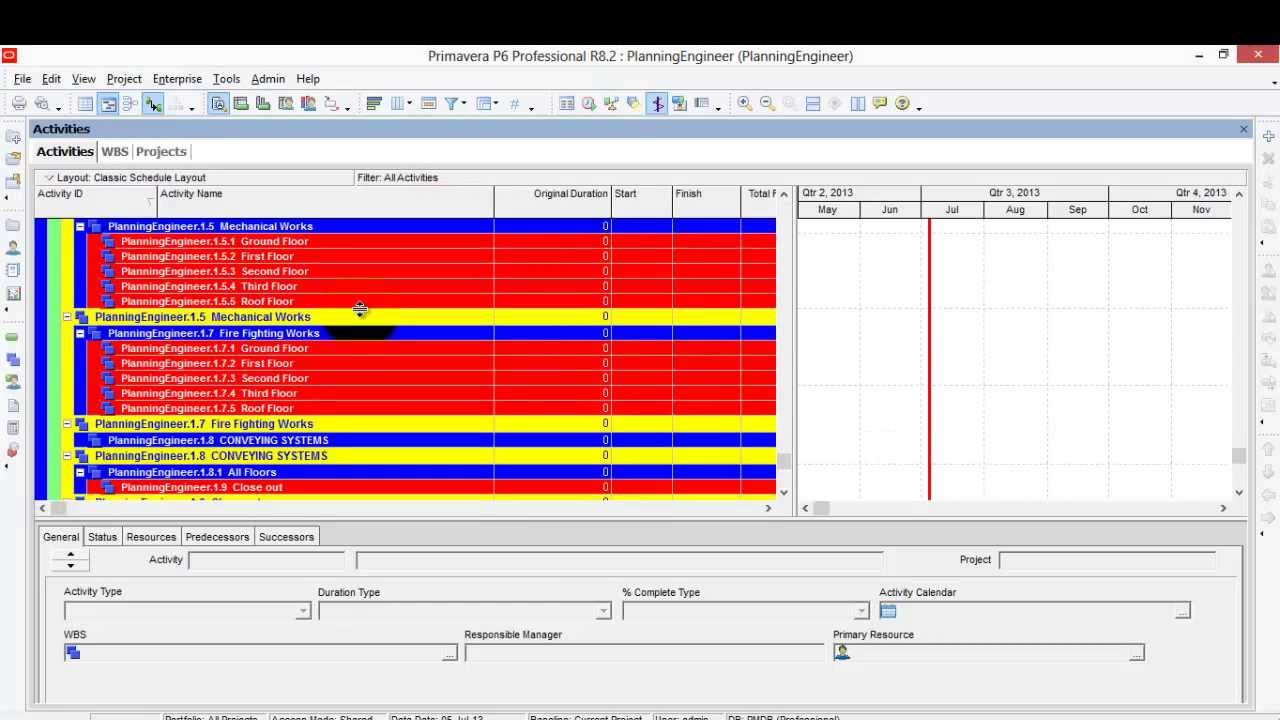1280x720 pixels.
Task: Open the Duration Type dropdown
Action: tap(603, 611)
